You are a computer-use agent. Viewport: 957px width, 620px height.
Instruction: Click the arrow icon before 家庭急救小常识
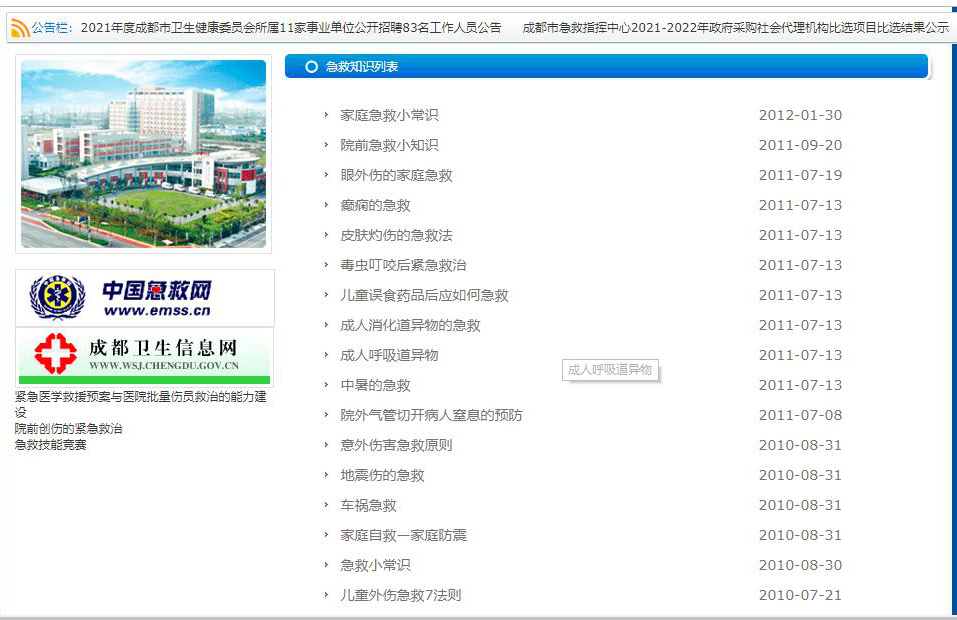tap(327, 115)
